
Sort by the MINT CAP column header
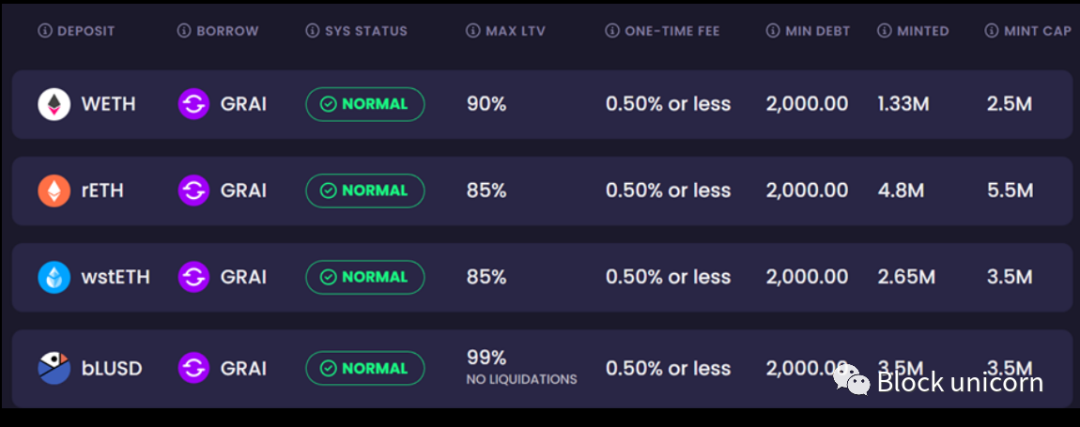1037,31
